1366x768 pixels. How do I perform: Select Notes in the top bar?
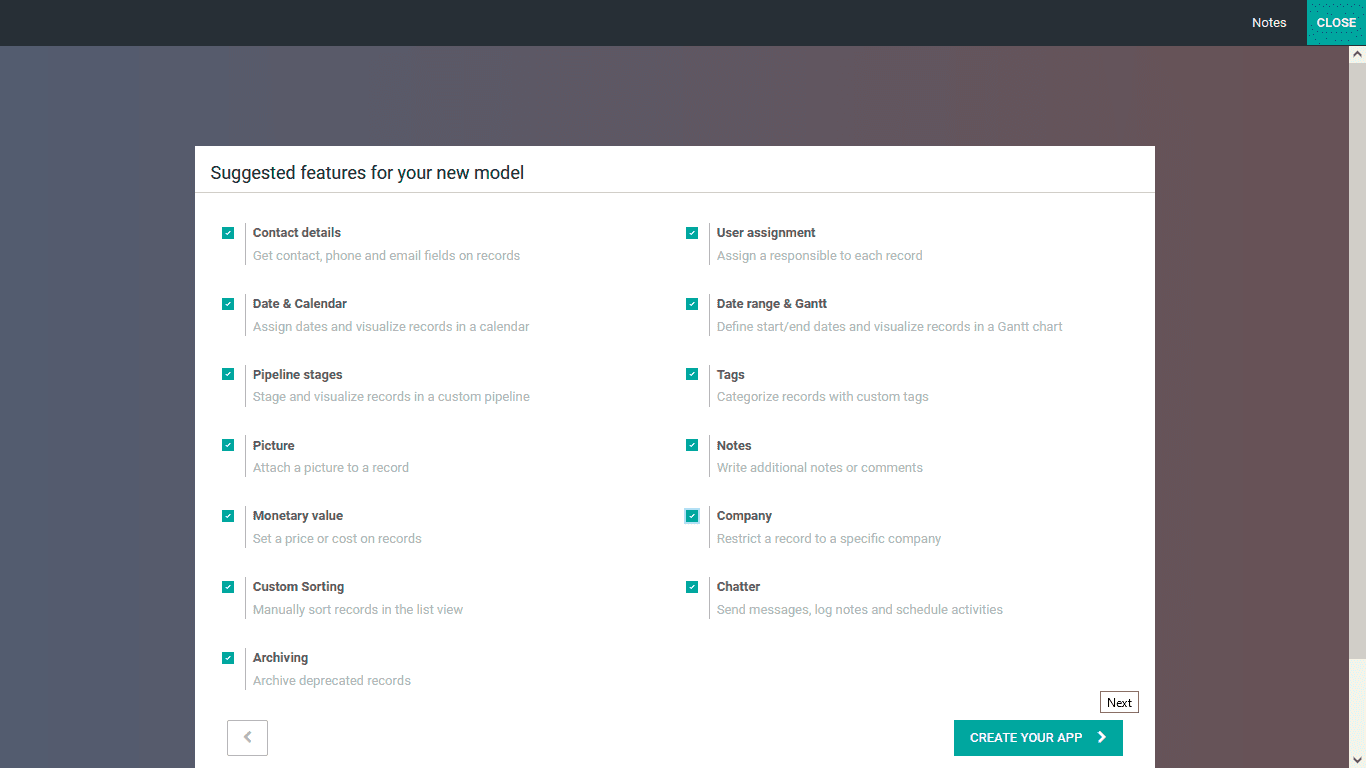click(1269, 22)
